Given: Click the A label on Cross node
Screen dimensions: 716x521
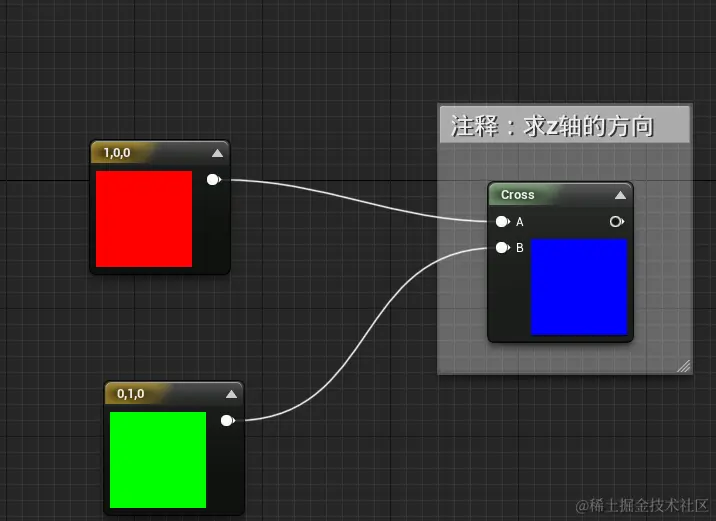Looking at the screenshot, I should click(520, 222).
